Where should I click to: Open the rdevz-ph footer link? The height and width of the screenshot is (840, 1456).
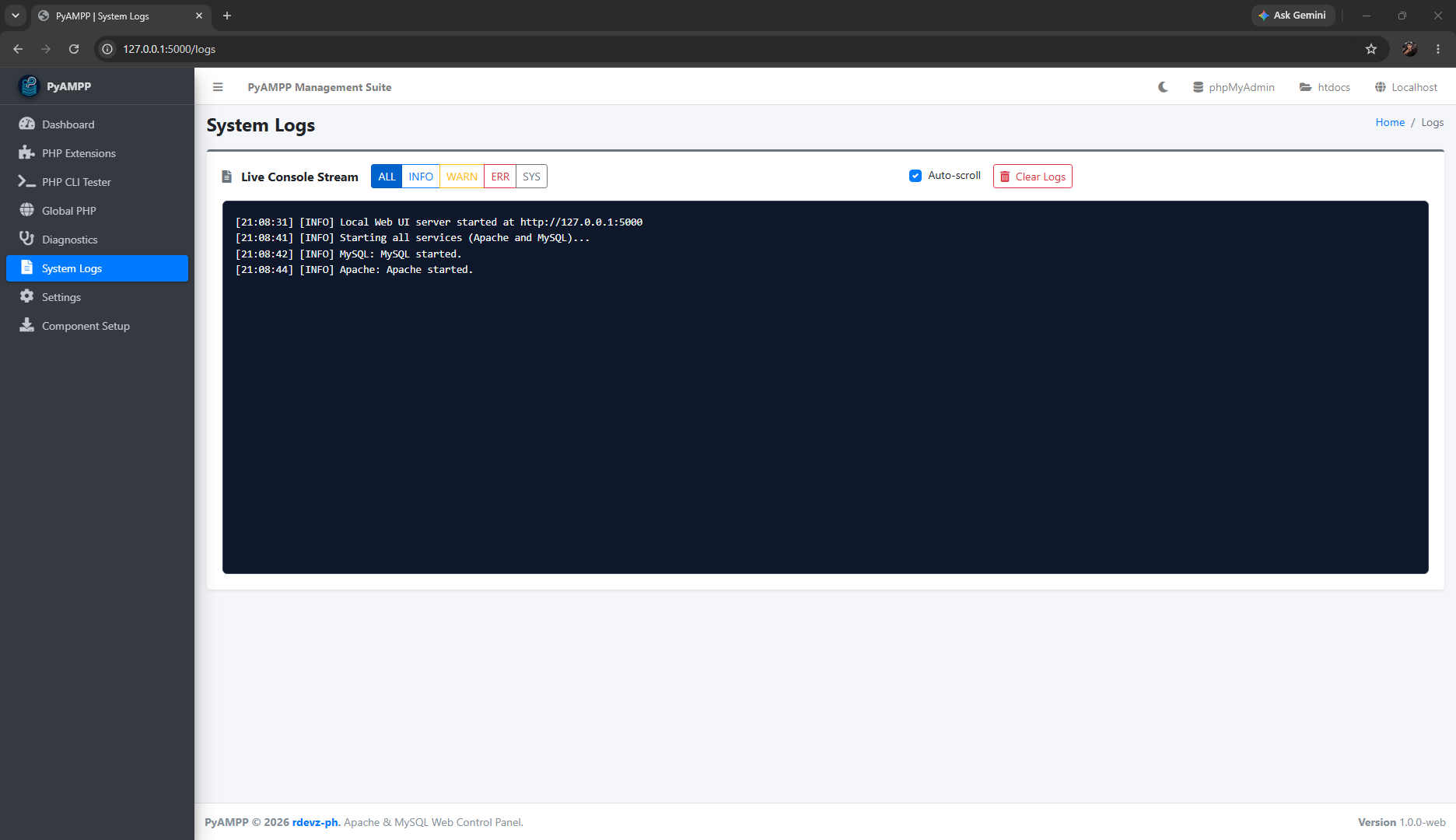tap(316, 822)
